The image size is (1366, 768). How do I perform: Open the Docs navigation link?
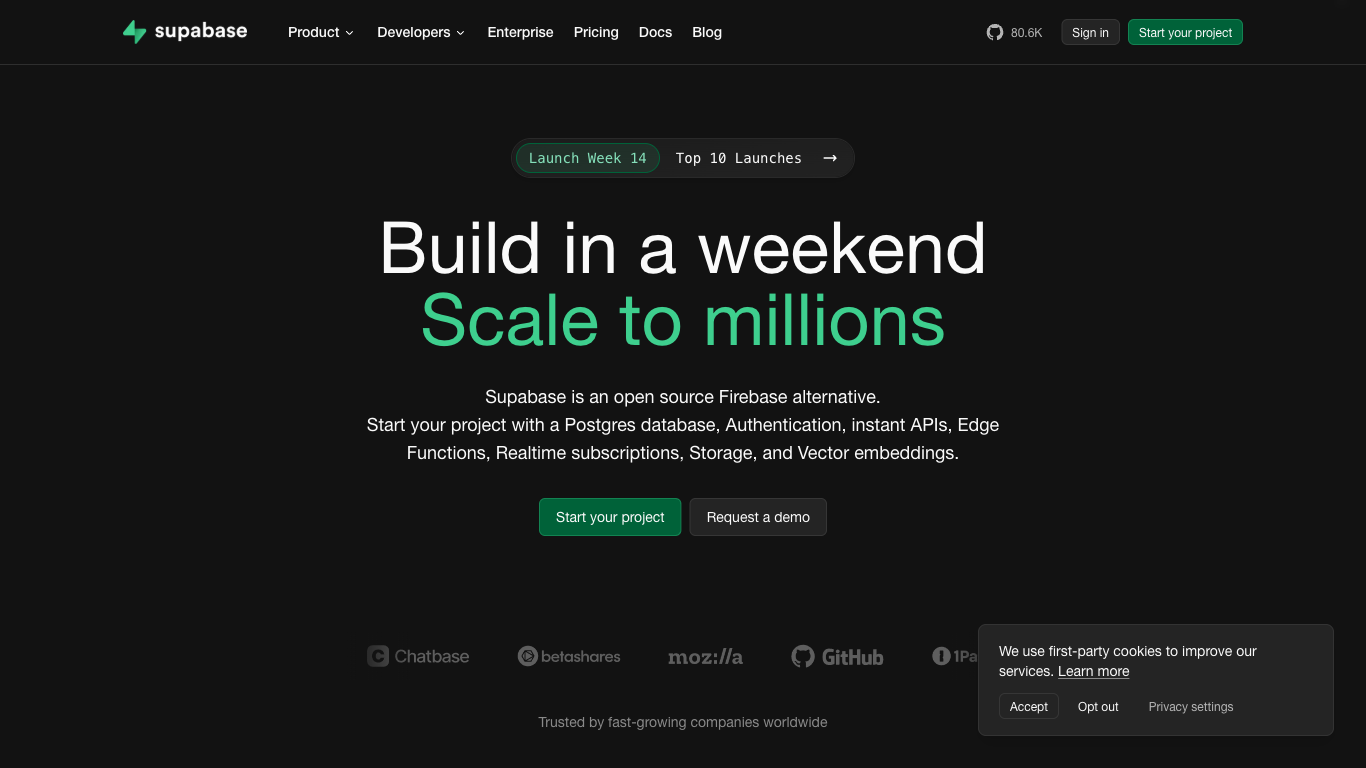[x=655, y=32]
